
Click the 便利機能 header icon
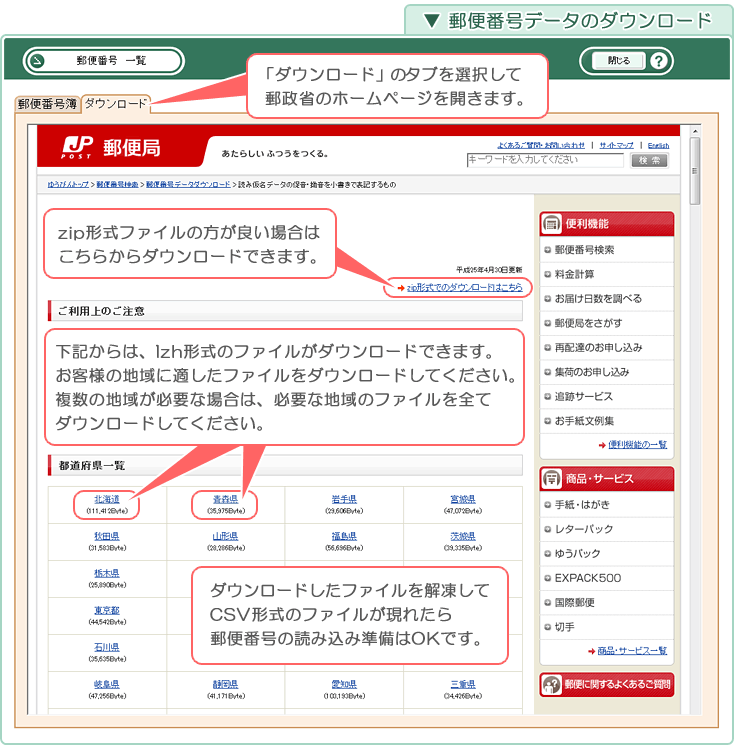tap(551, 224)
